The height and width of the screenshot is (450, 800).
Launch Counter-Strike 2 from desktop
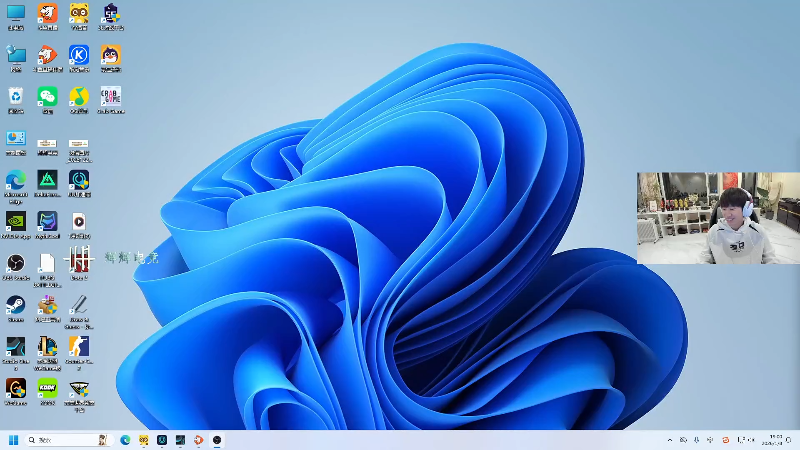[x=79, y=353]
